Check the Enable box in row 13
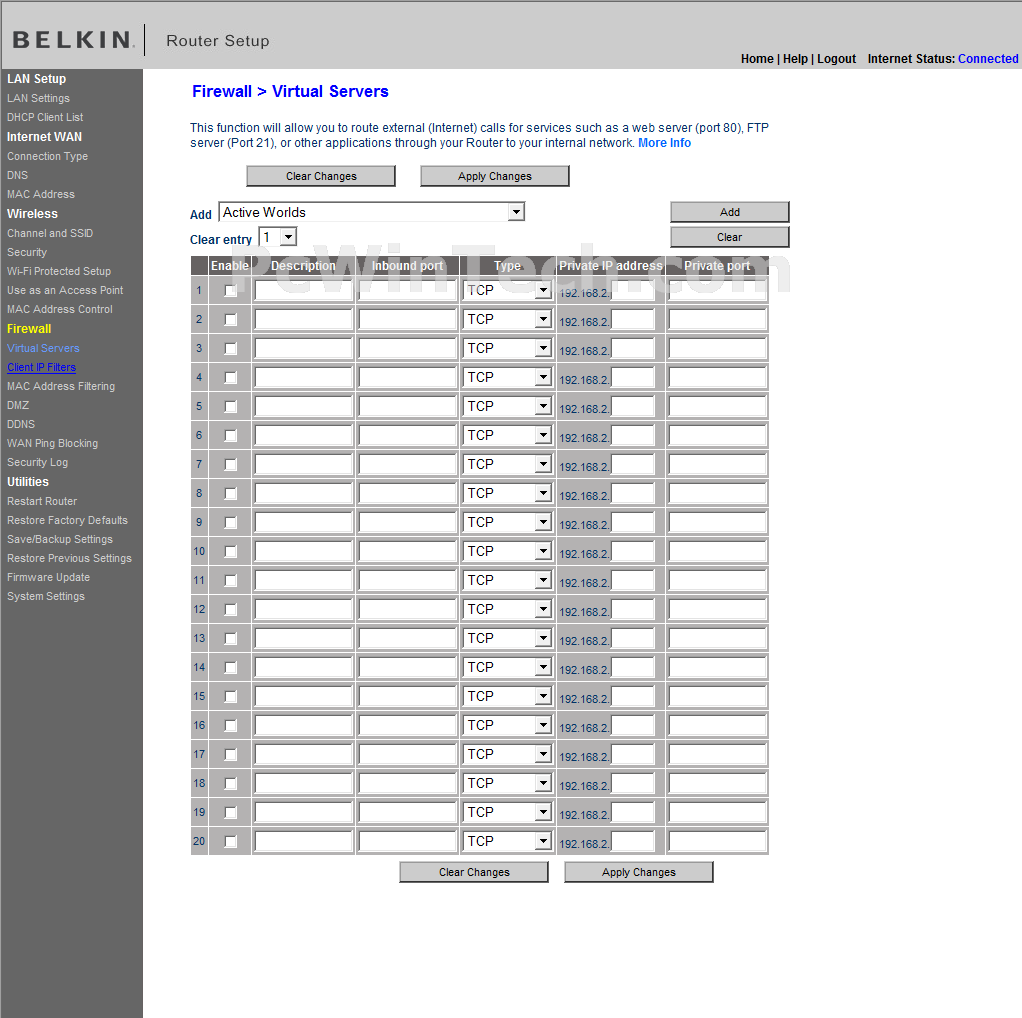1022x1018 pixels. (230, 639)
